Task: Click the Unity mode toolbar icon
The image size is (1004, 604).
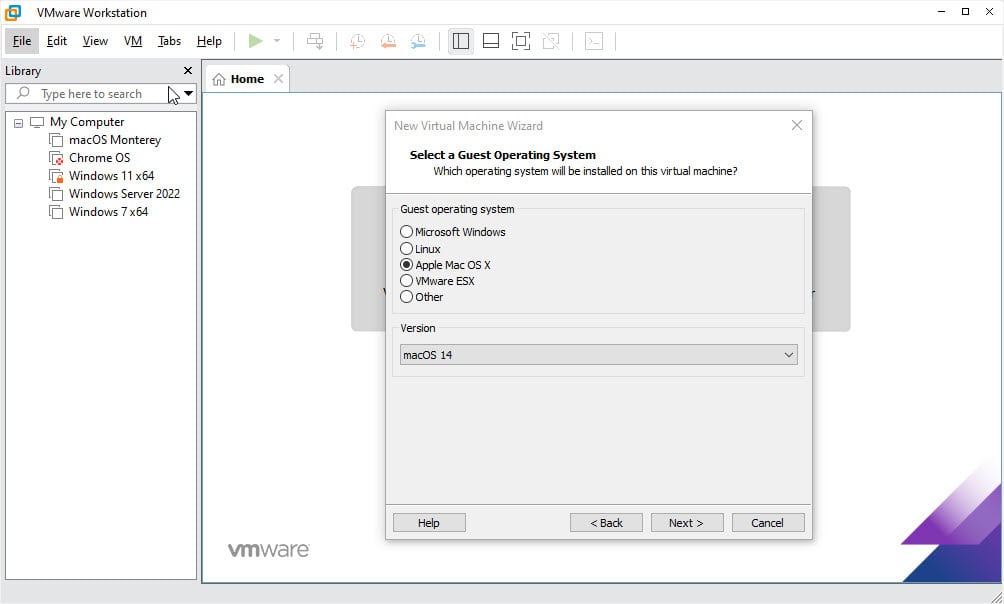Action: (x=551, y=41)
